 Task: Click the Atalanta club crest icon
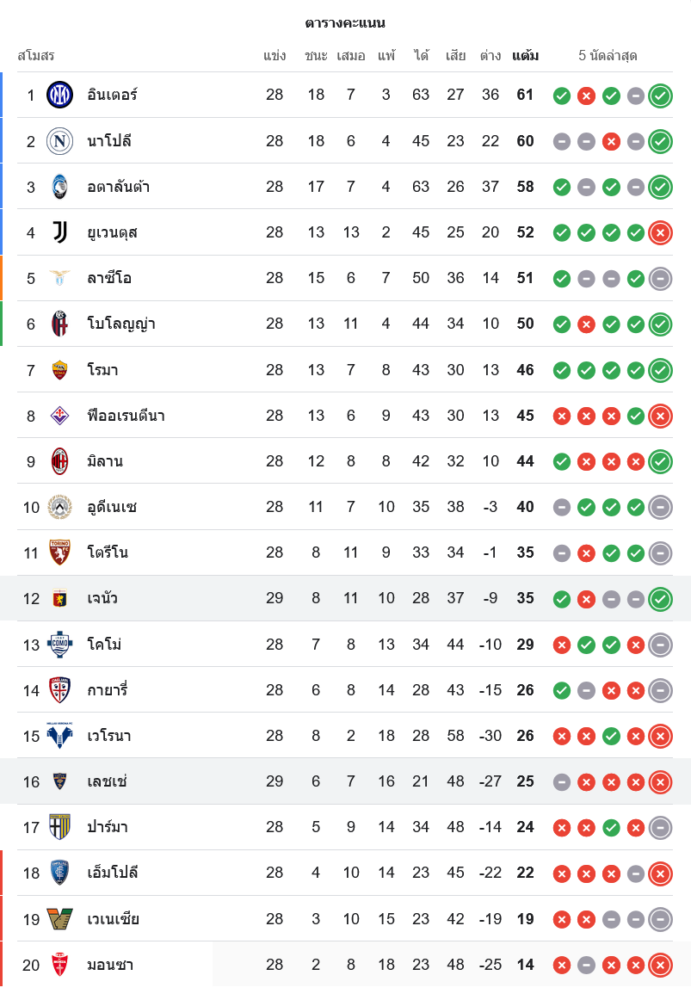tap(60, 187)
